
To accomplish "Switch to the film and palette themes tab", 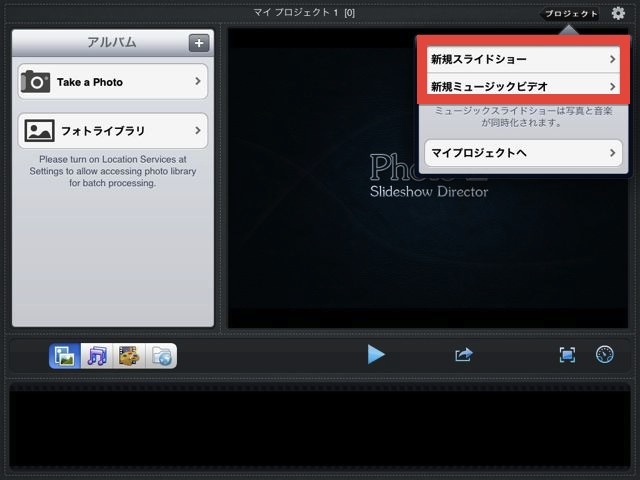I will 129,356.
